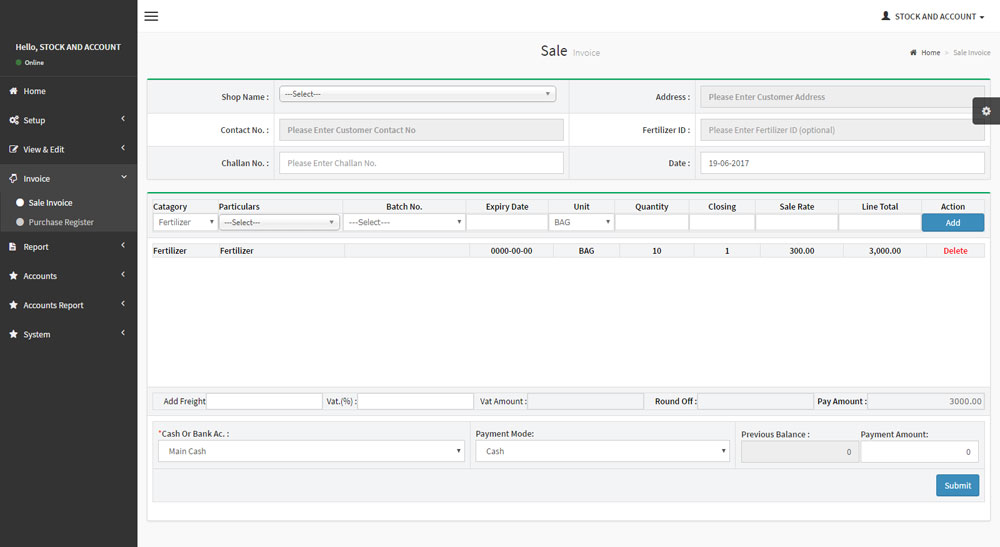Click the Invoice icon in the sidebar
The height and width of the screenshot is (547, 1000).
point(13,179)
